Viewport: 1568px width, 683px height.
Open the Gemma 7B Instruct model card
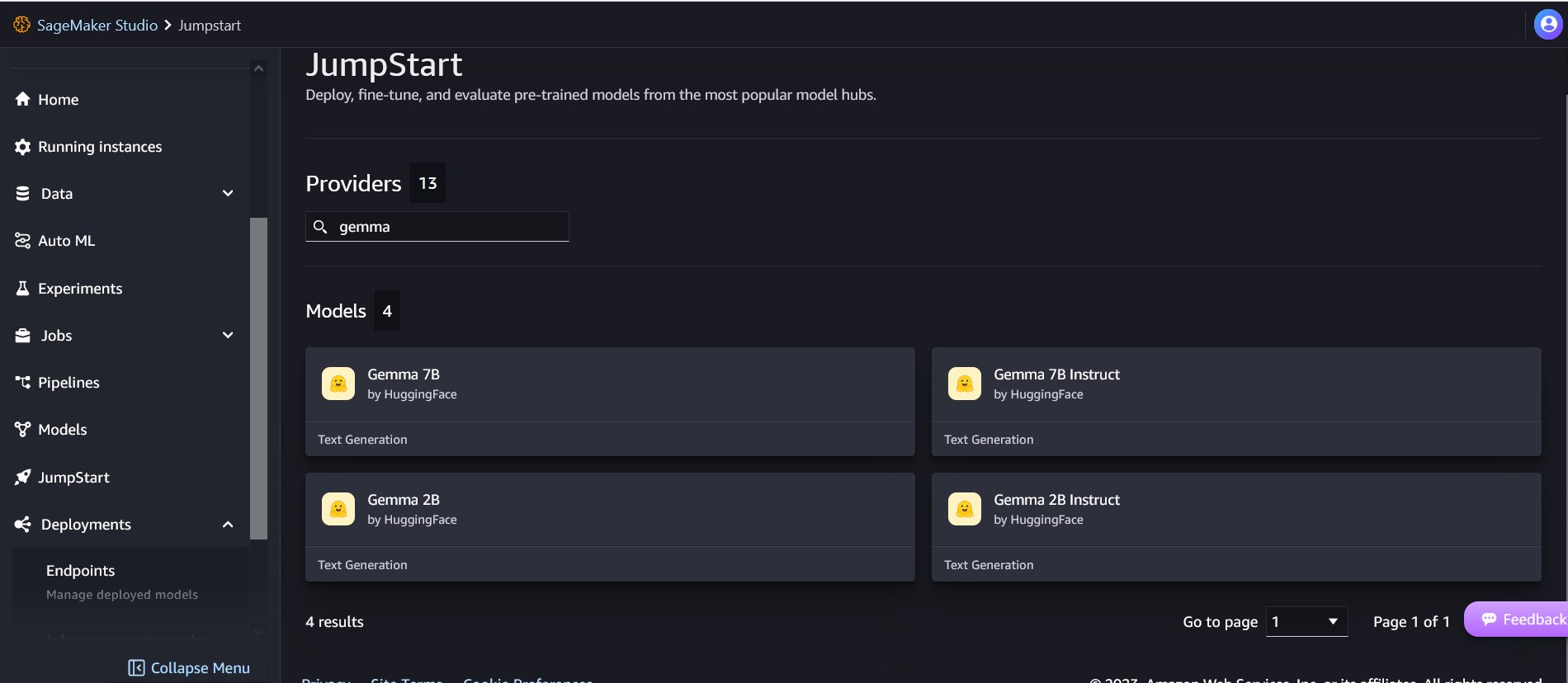[x=1236, y=402]
